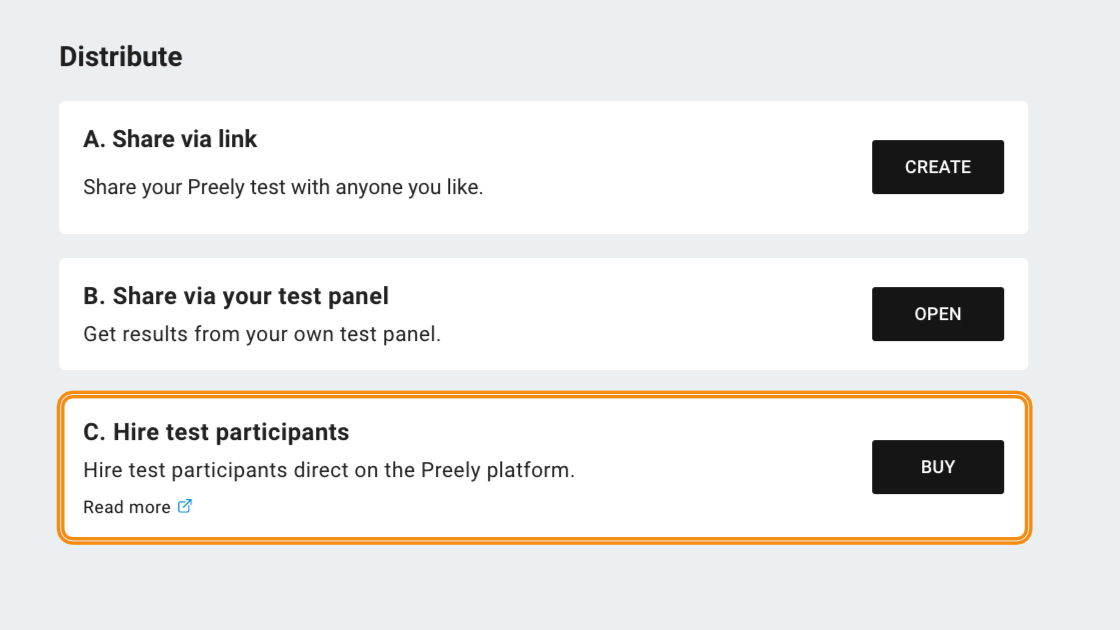1120x630 pixels.
Task: Click the CREATE button for share link
Action: click(x=937, y=166)
